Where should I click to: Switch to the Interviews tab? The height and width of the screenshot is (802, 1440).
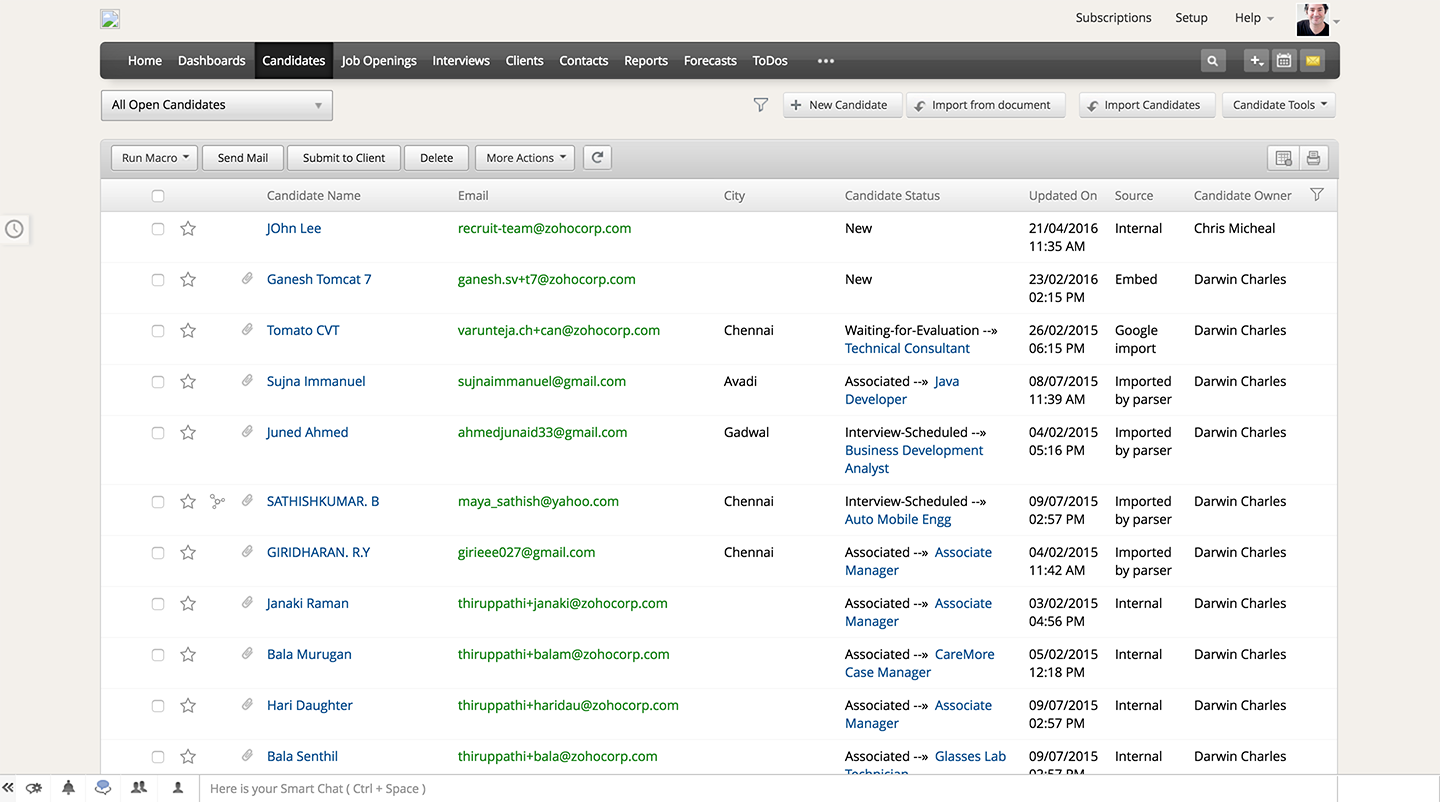461,61
